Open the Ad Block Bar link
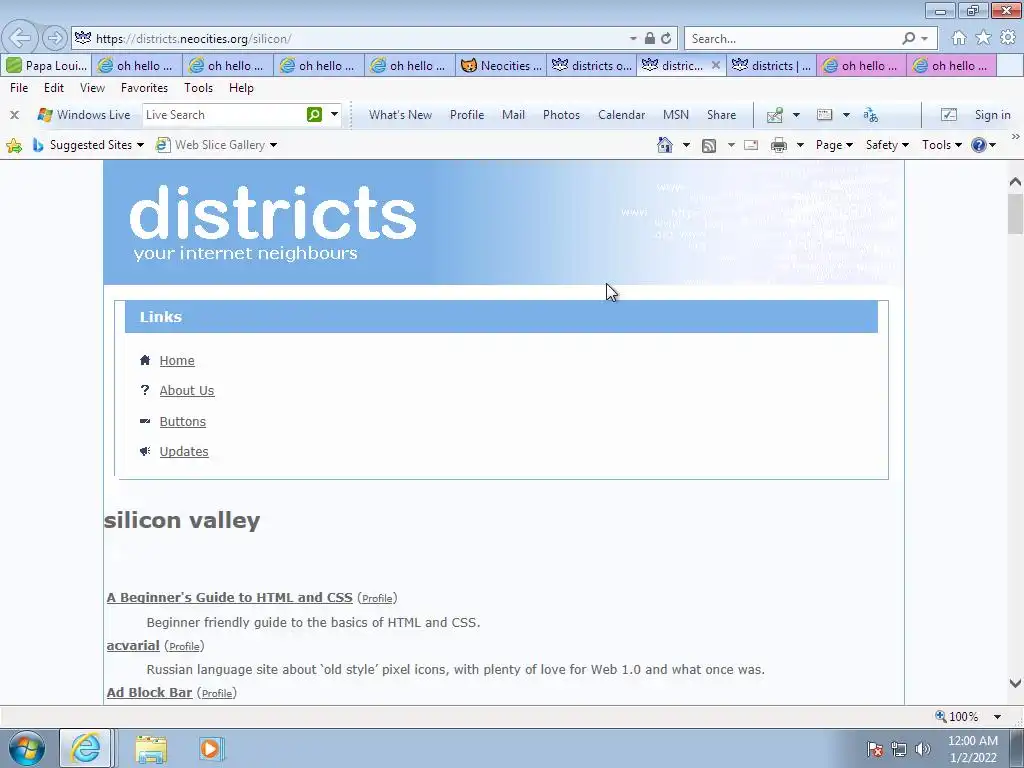This screenshot has height=768, width=1024. click(x=150, y=692)
